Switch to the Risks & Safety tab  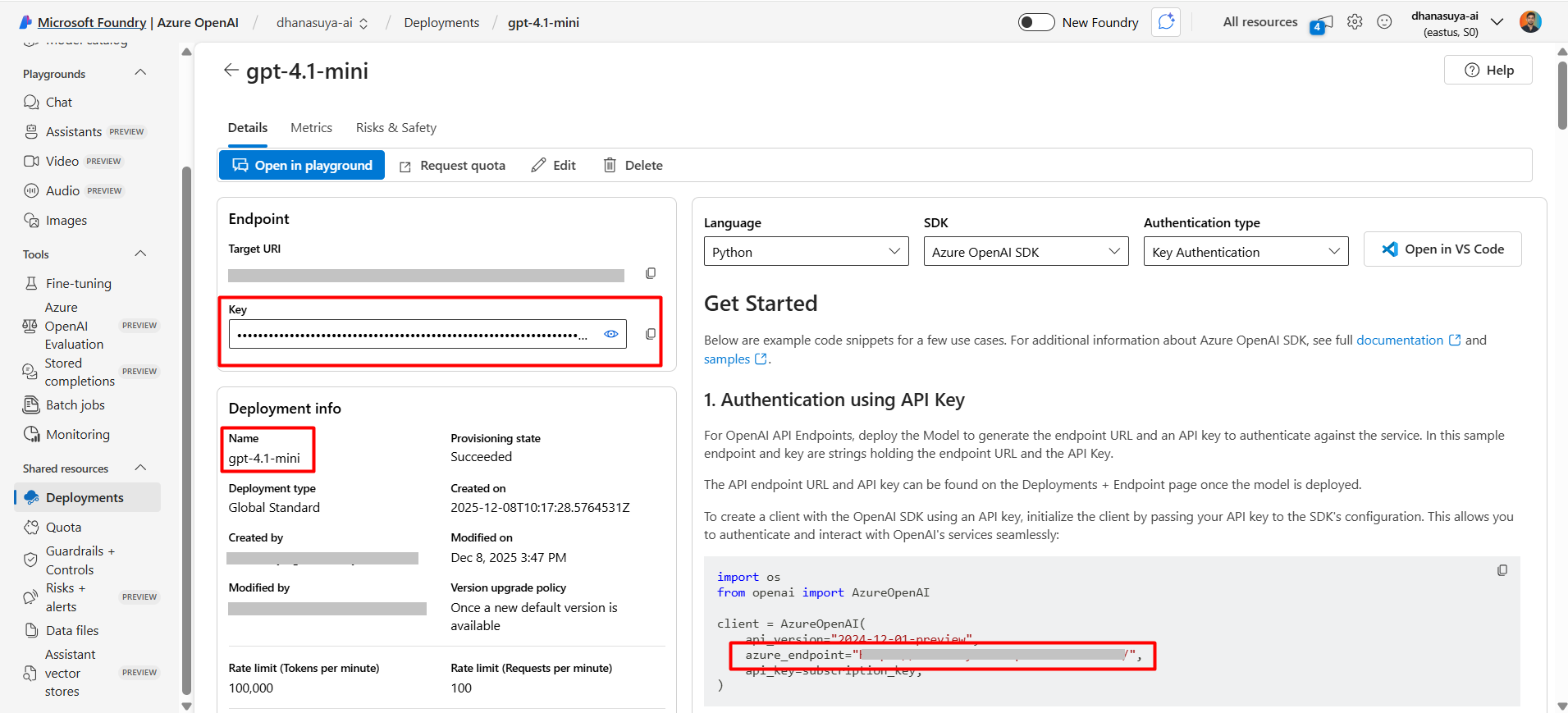[x=396, y=128]
